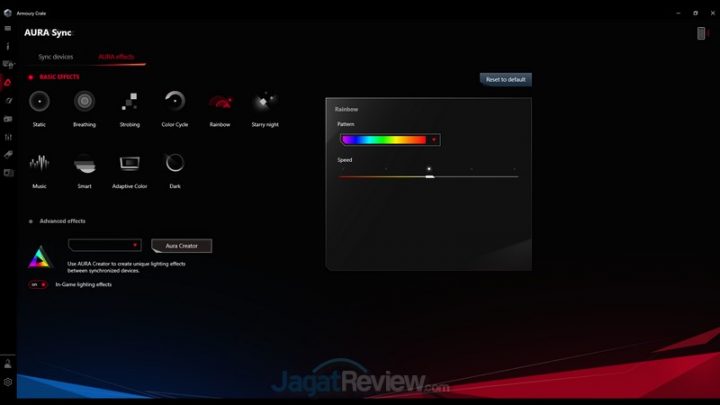This screenshot has height=405, width=720.
Task: Choose the Breathing effect icon
Action: 84,101
